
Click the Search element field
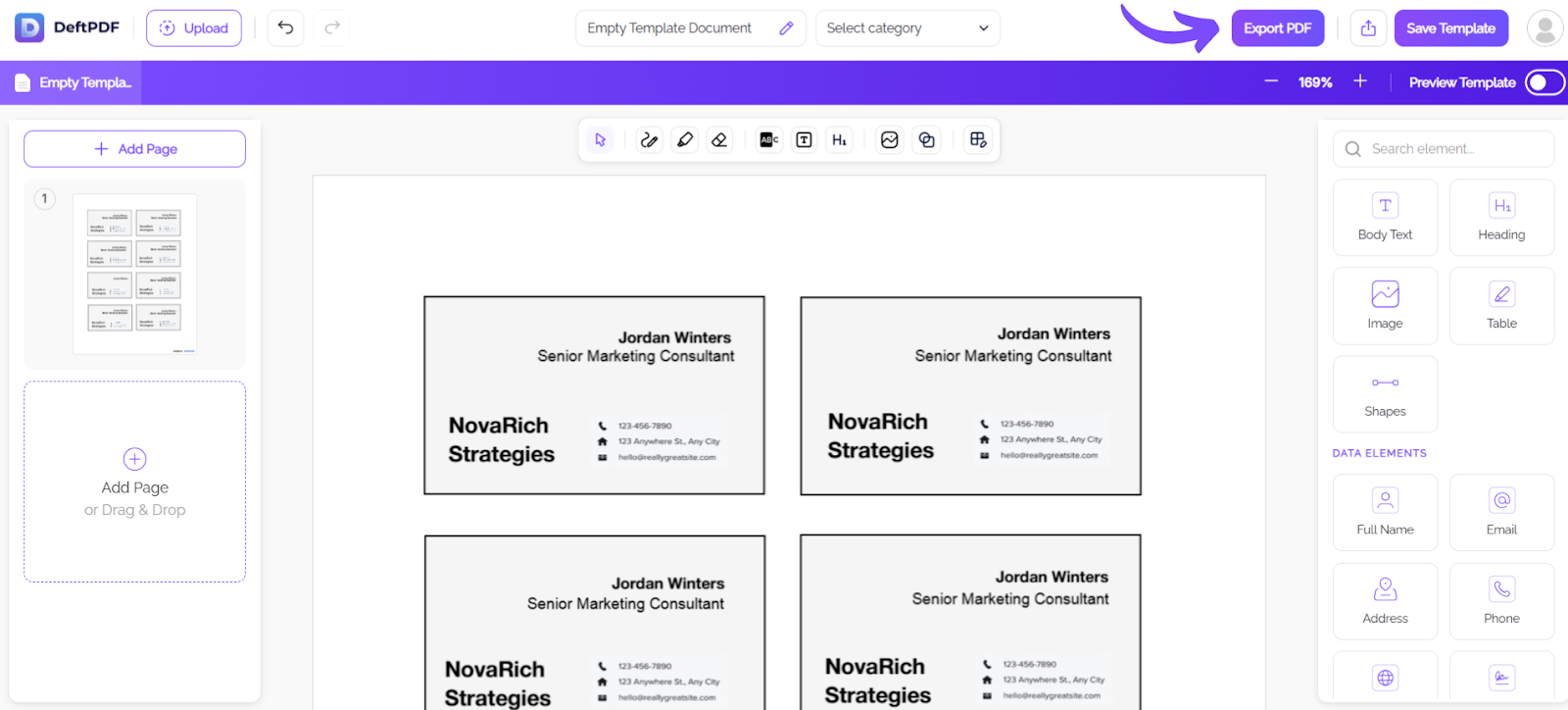1443,149
